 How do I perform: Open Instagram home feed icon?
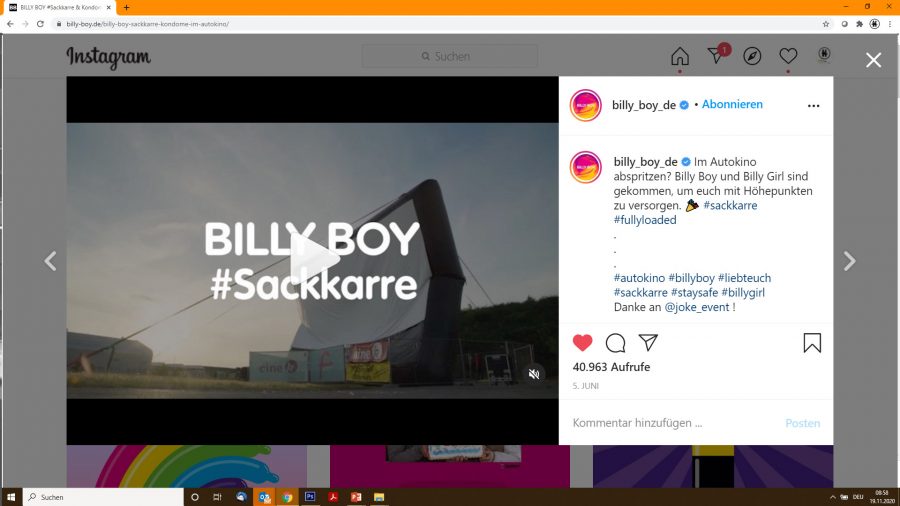680,56
